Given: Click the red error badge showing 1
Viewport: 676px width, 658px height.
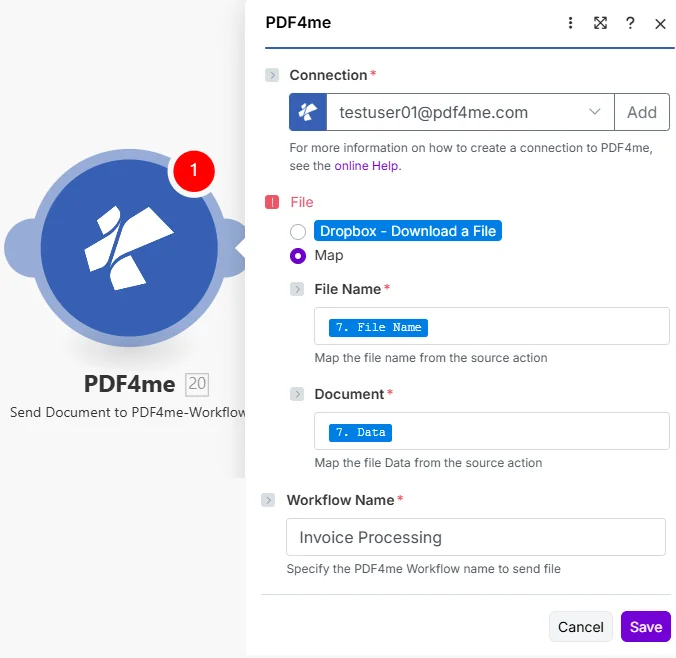Looking at the screenshot, I should [x=194, y=171].
